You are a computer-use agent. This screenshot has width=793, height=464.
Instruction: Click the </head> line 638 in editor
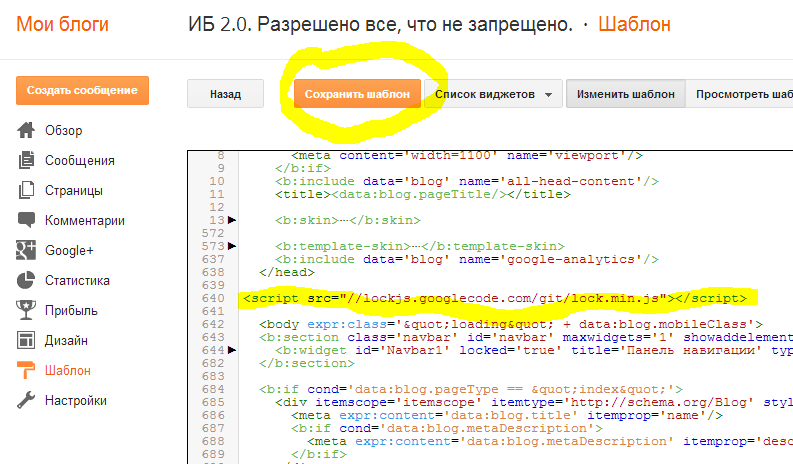tap(287, 272)
